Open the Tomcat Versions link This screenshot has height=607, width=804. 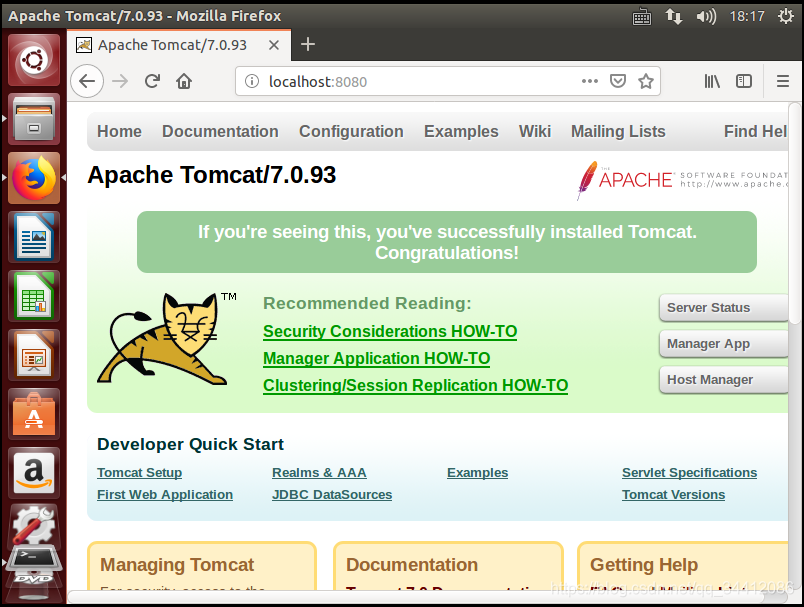(673, 495)
